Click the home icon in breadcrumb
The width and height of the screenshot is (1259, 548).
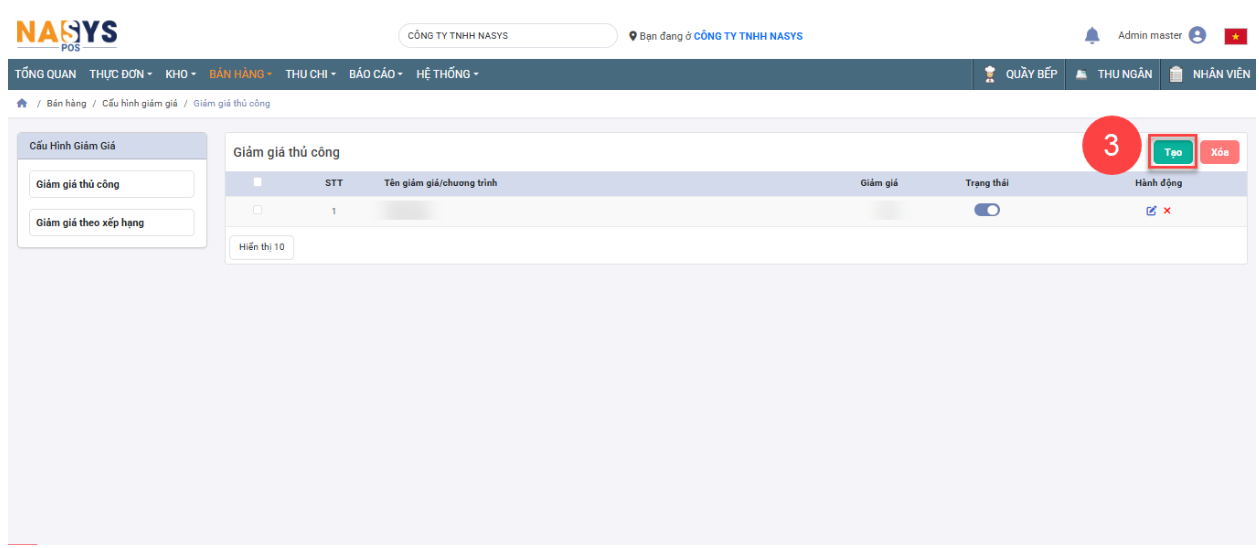[x=22, y=104]
